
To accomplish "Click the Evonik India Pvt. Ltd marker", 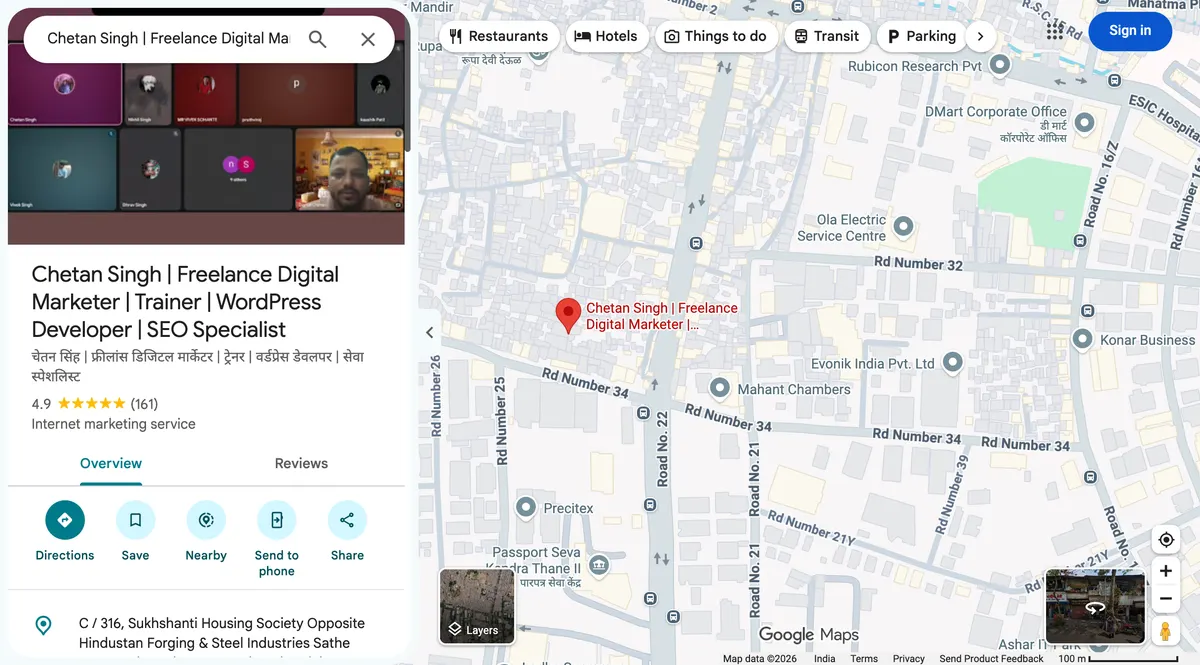I will click(x=953, y=363).
